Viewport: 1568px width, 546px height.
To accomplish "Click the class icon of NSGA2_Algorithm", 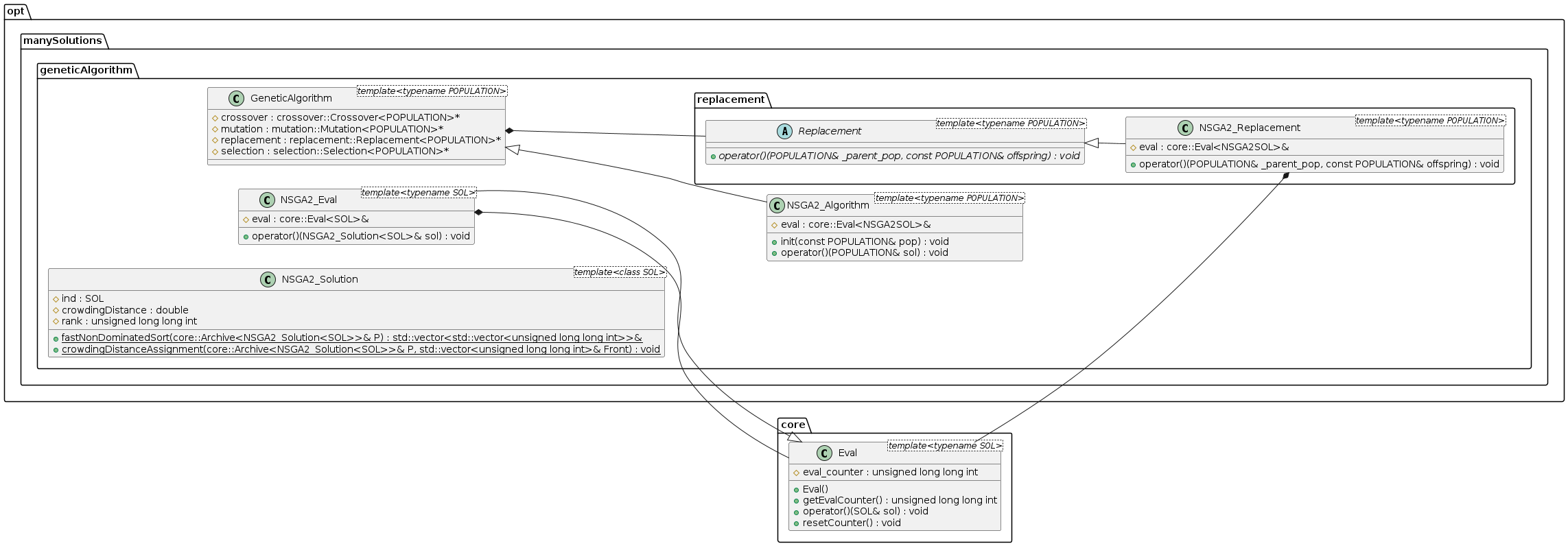I will pos(777,206).
